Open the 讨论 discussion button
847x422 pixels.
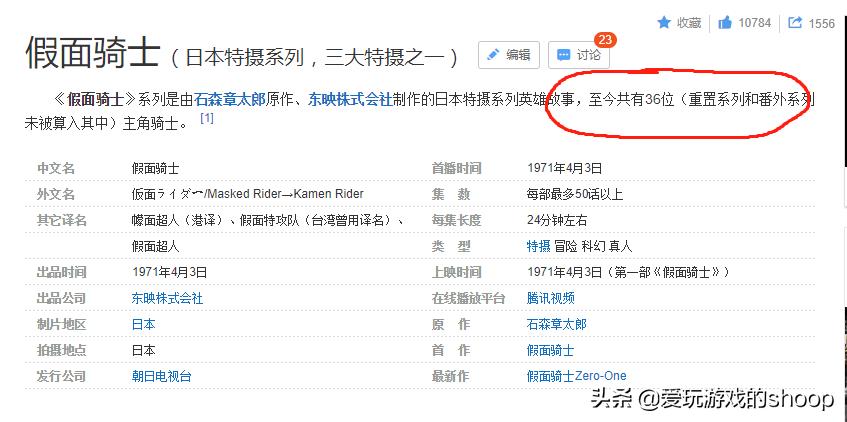579,55
